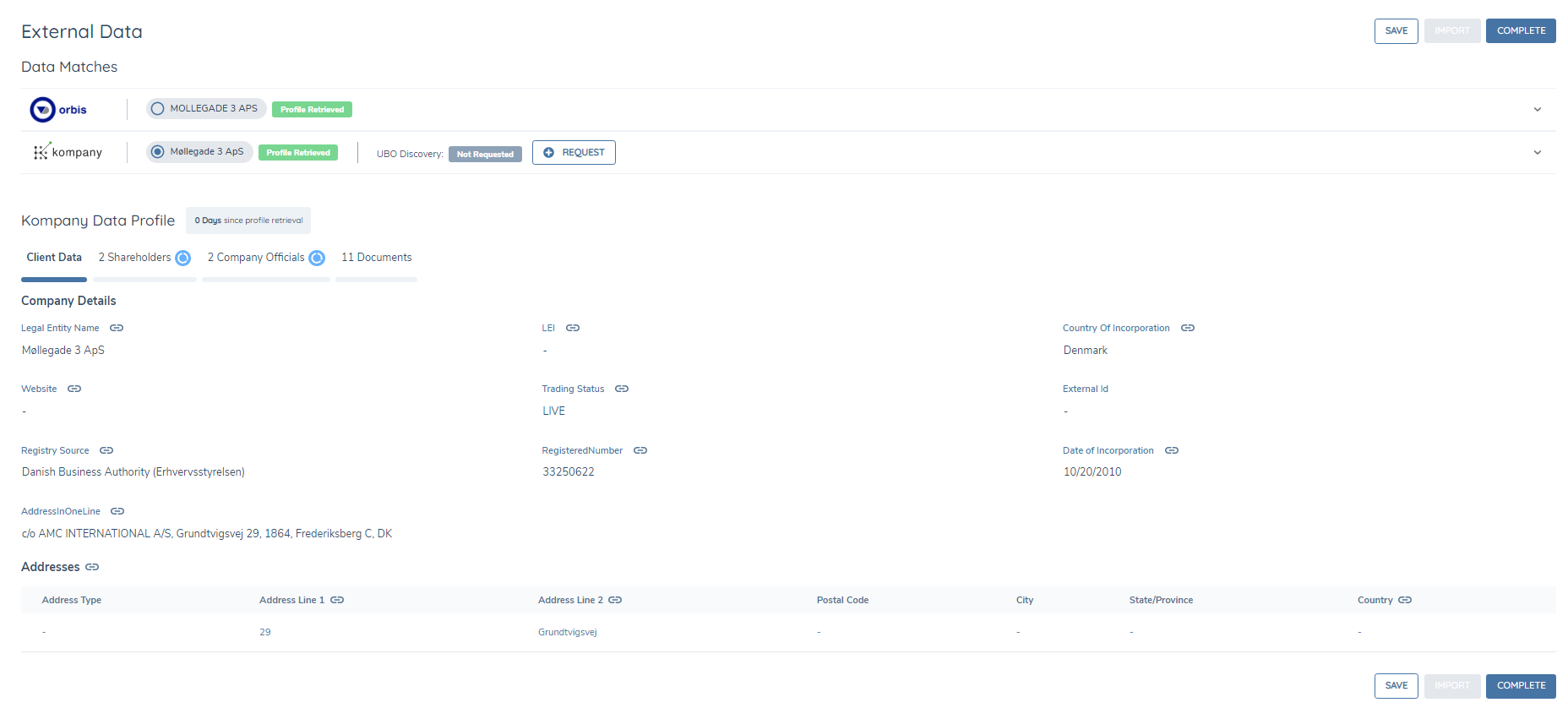The width and height of the screenshot is (1568, 708).
Task: Click link icon next to Website
Action: pyautogui.click(x=74, y=389)
